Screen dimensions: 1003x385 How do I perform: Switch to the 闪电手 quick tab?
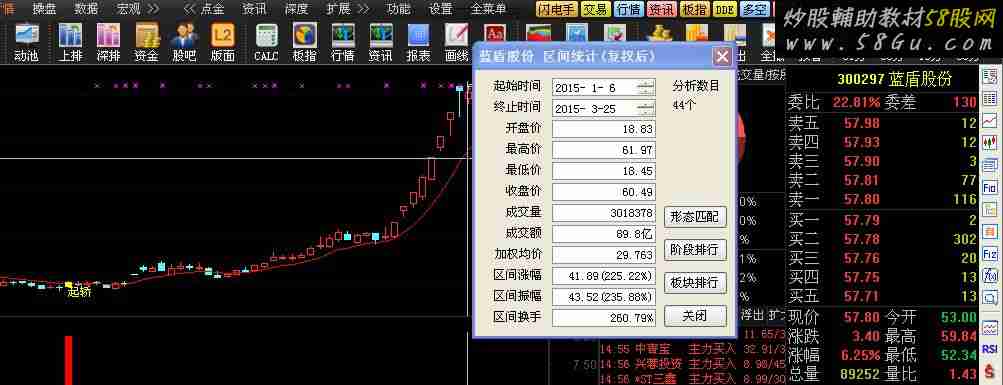pyautogui.click(x=557, y=9)
